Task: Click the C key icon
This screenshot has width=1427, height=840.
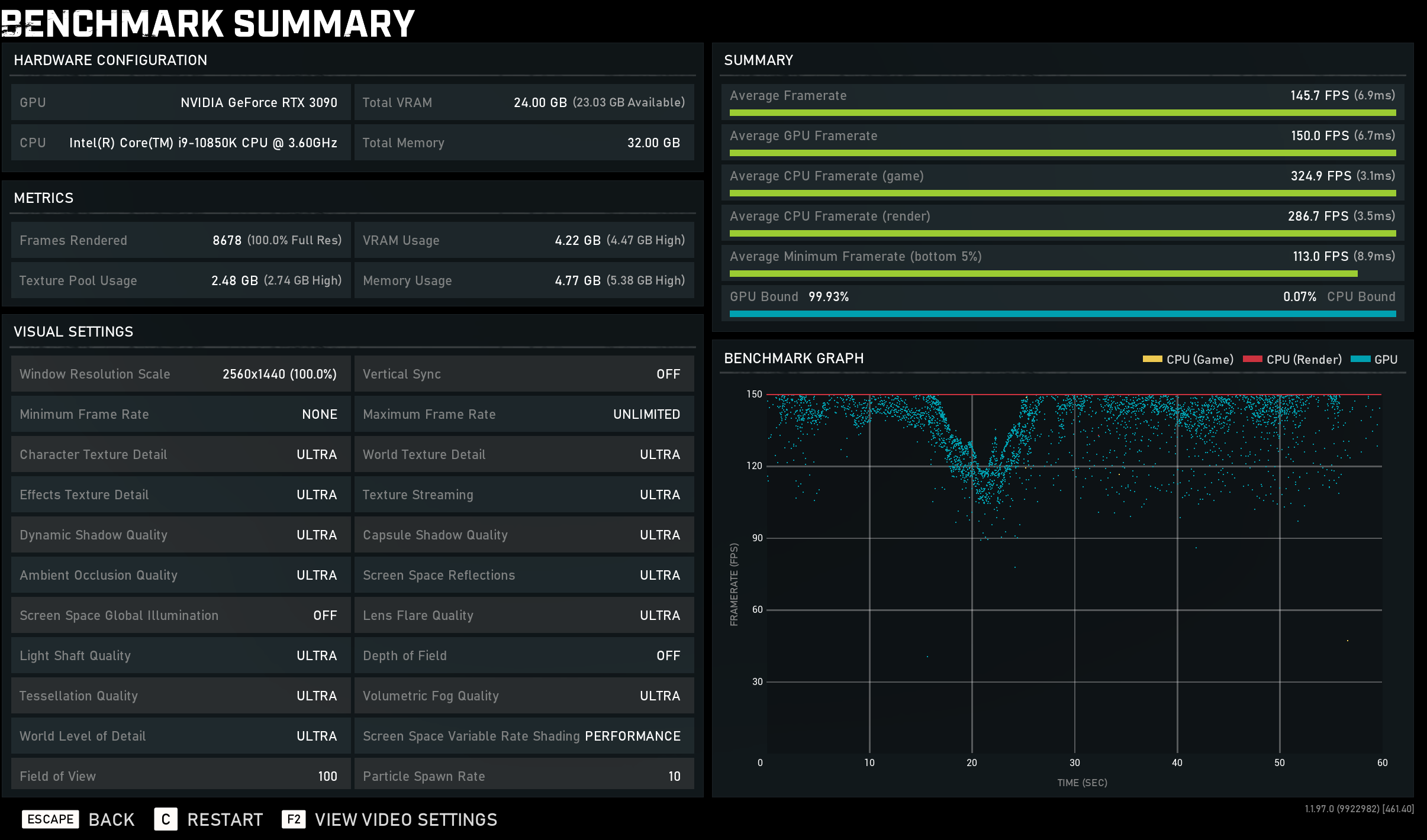Action: pyautogui.click(x=166, y=819)
